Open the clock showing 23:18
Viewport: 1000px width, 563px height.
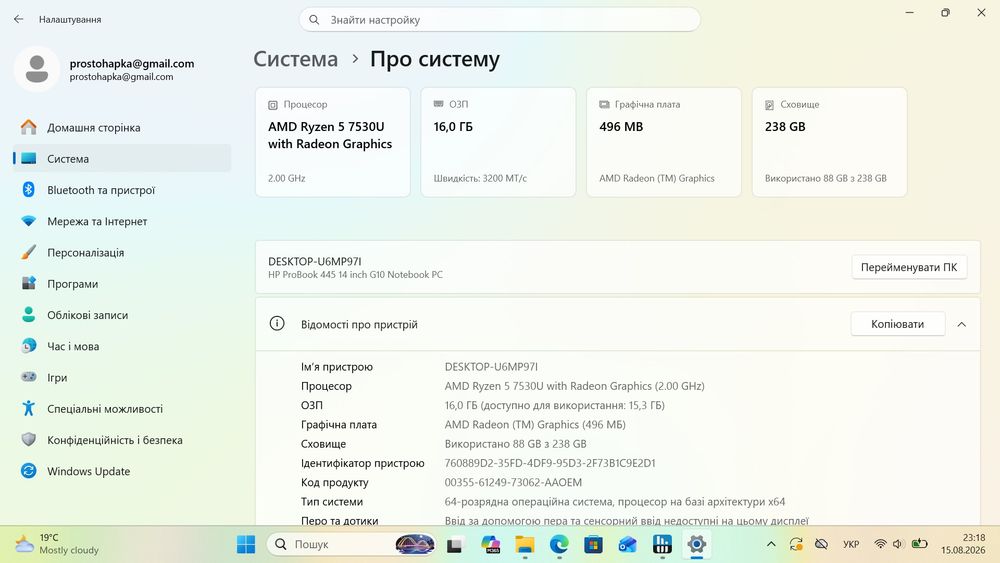coord(963,544)
